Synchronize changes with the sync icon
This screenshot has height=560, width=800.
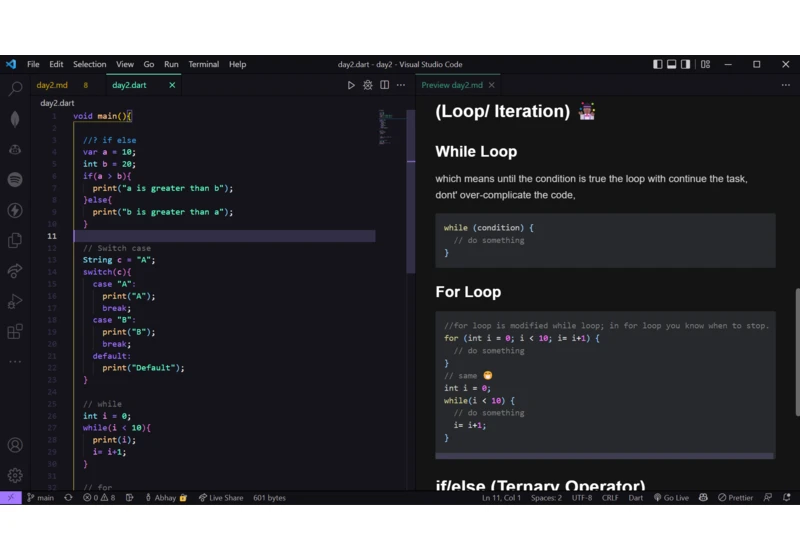click(x=68, y=498)
